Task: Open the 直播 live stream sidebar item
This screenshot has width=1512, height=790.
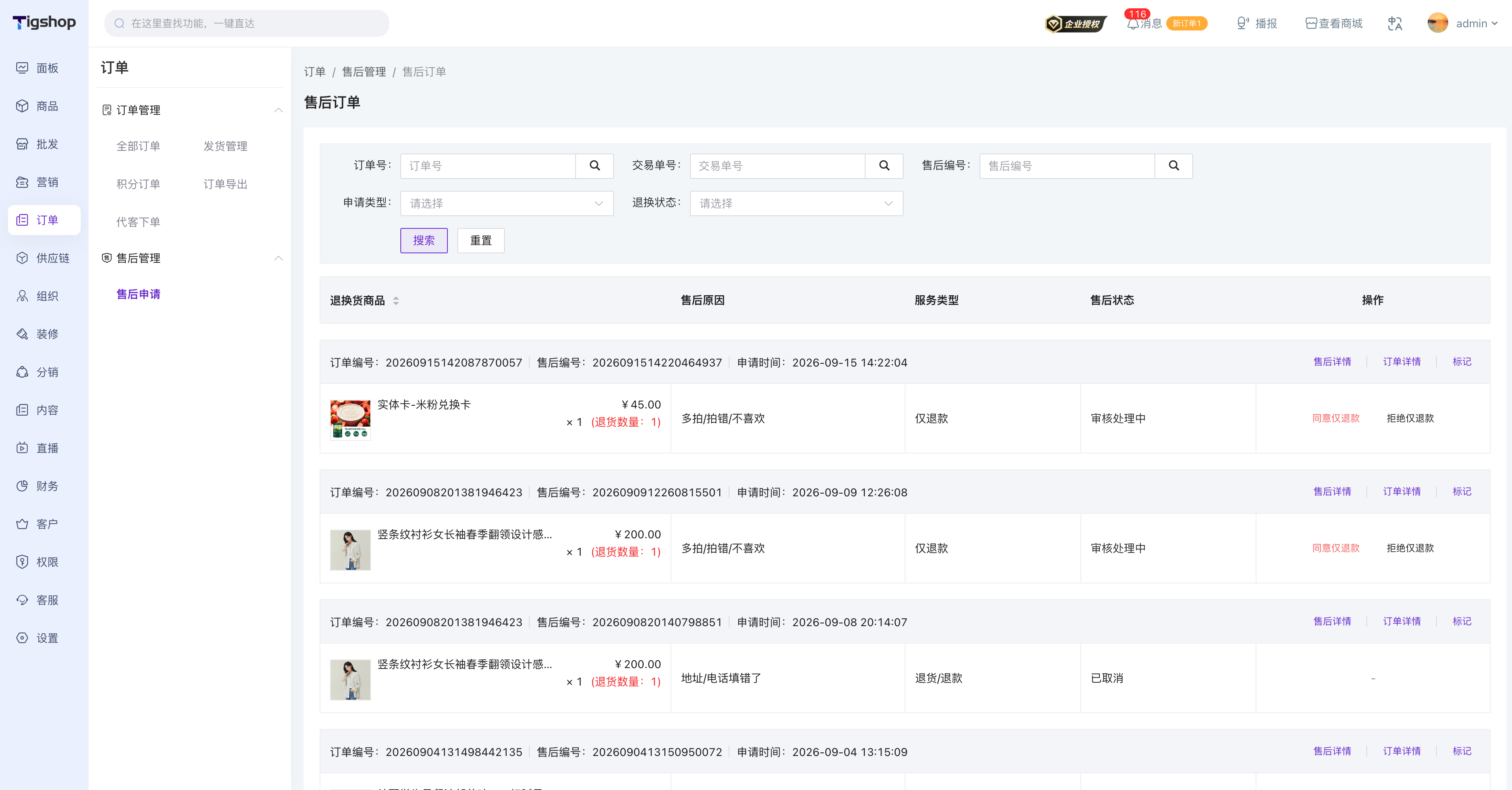Action: click(44, 448)
